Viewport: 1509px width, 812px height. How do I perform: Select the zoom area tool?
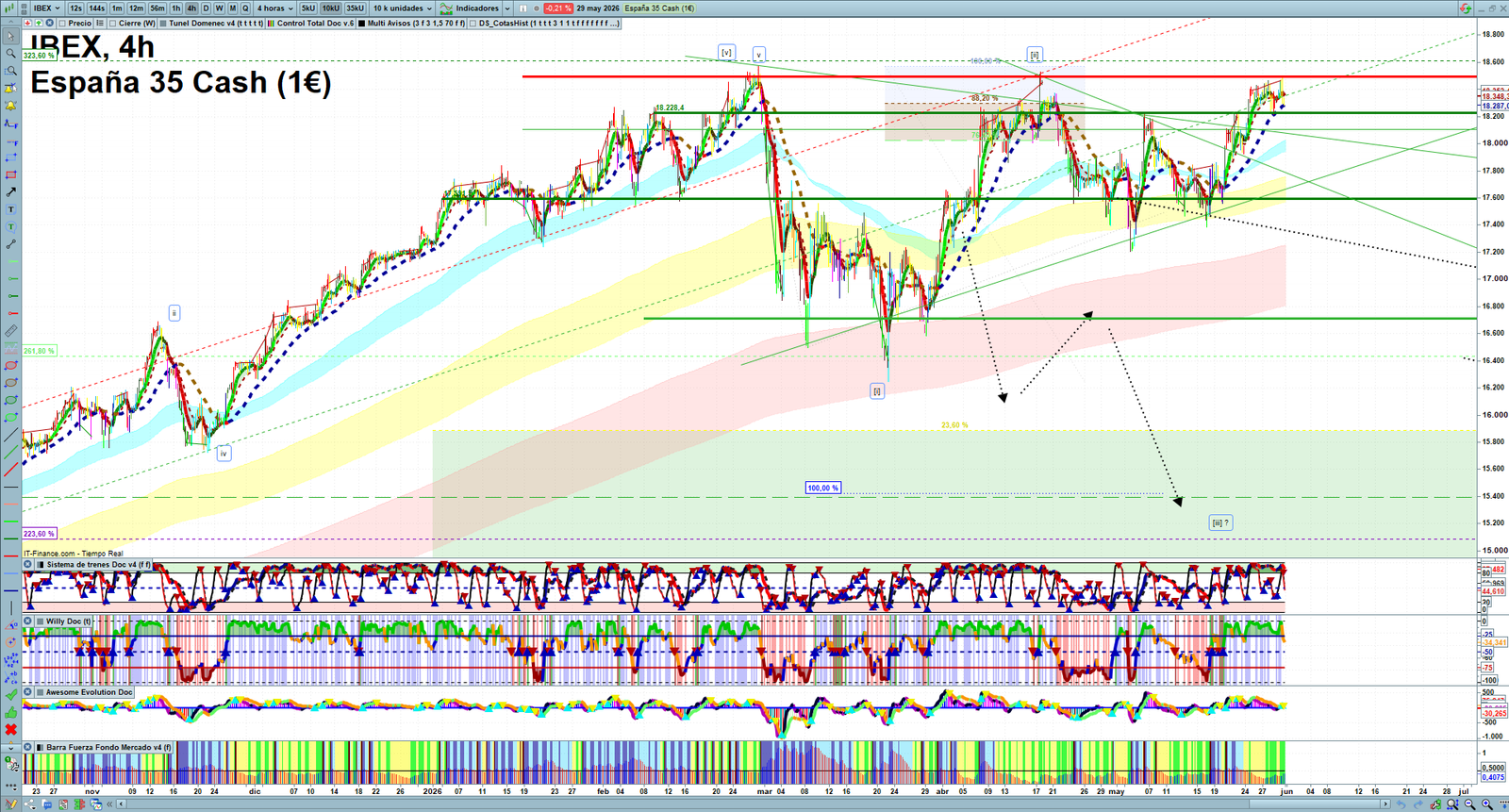point(10,71)
